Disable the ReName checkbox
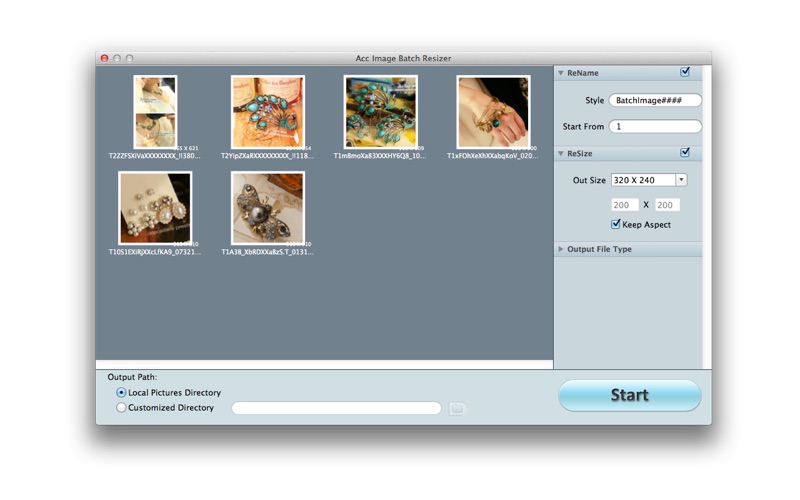Screen dimensions: 800x500 (685, 72)
